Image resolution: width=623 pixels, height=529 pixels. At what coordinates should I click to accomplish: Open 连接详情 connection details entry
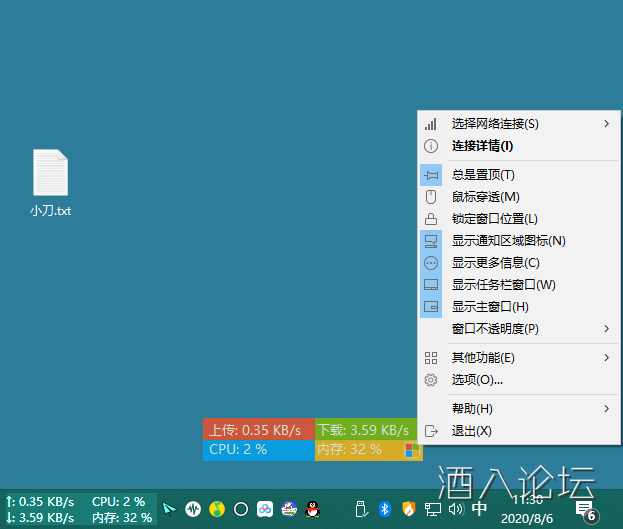482,146
